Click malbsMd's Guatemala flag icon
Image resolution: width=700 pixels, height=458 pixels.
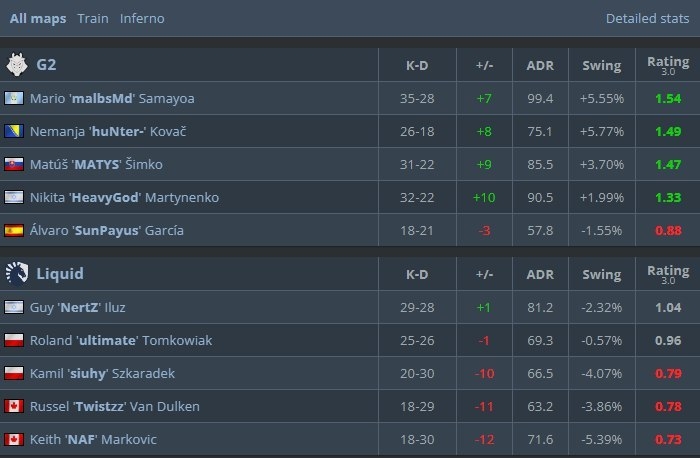(14, 98)
